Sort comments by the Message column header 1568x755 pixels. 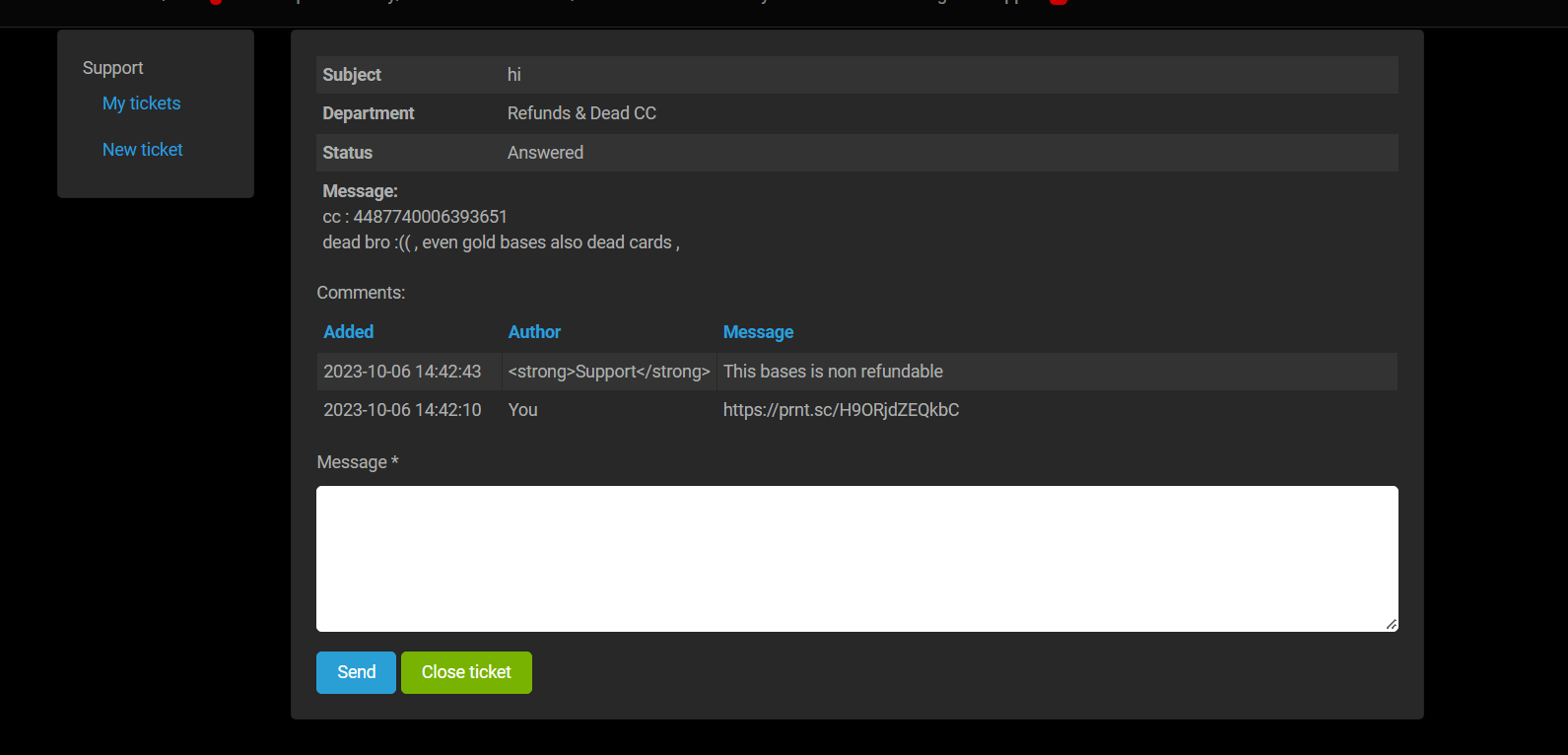(x=758, y=332)
